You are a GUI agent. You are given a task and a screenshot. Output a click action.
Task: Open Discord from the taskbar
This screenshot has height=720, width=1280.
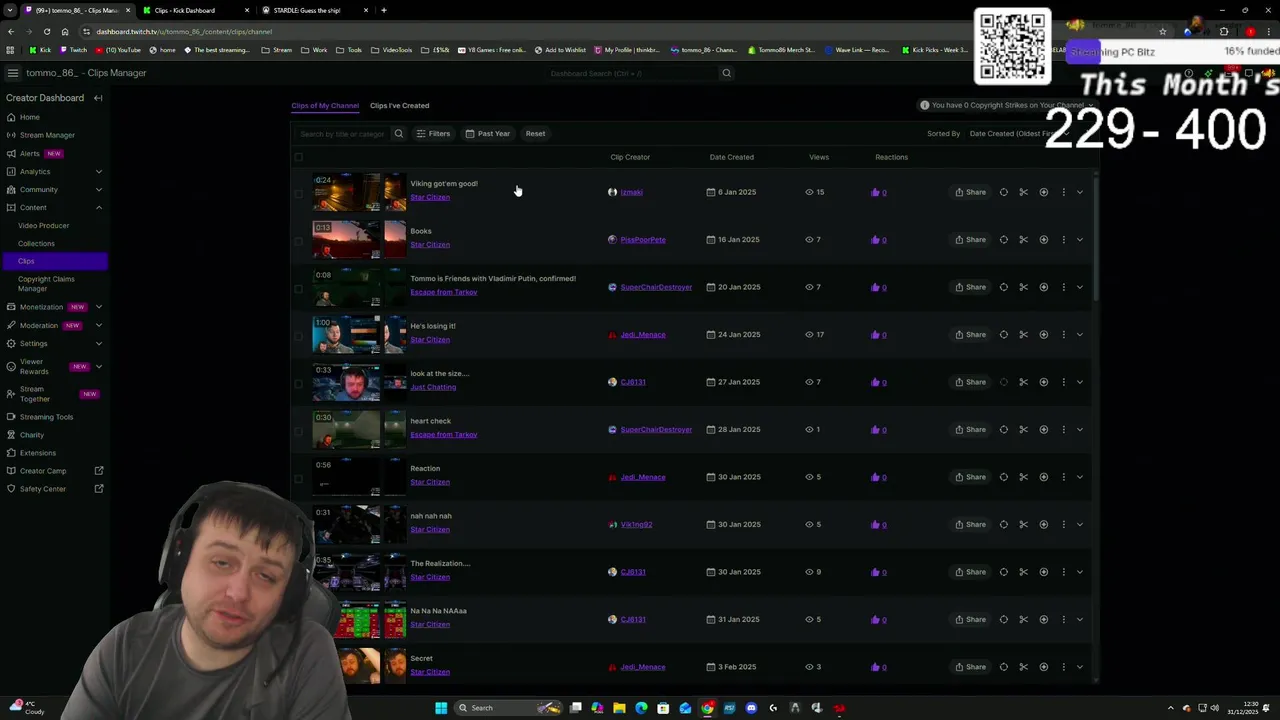click(751, 708)
